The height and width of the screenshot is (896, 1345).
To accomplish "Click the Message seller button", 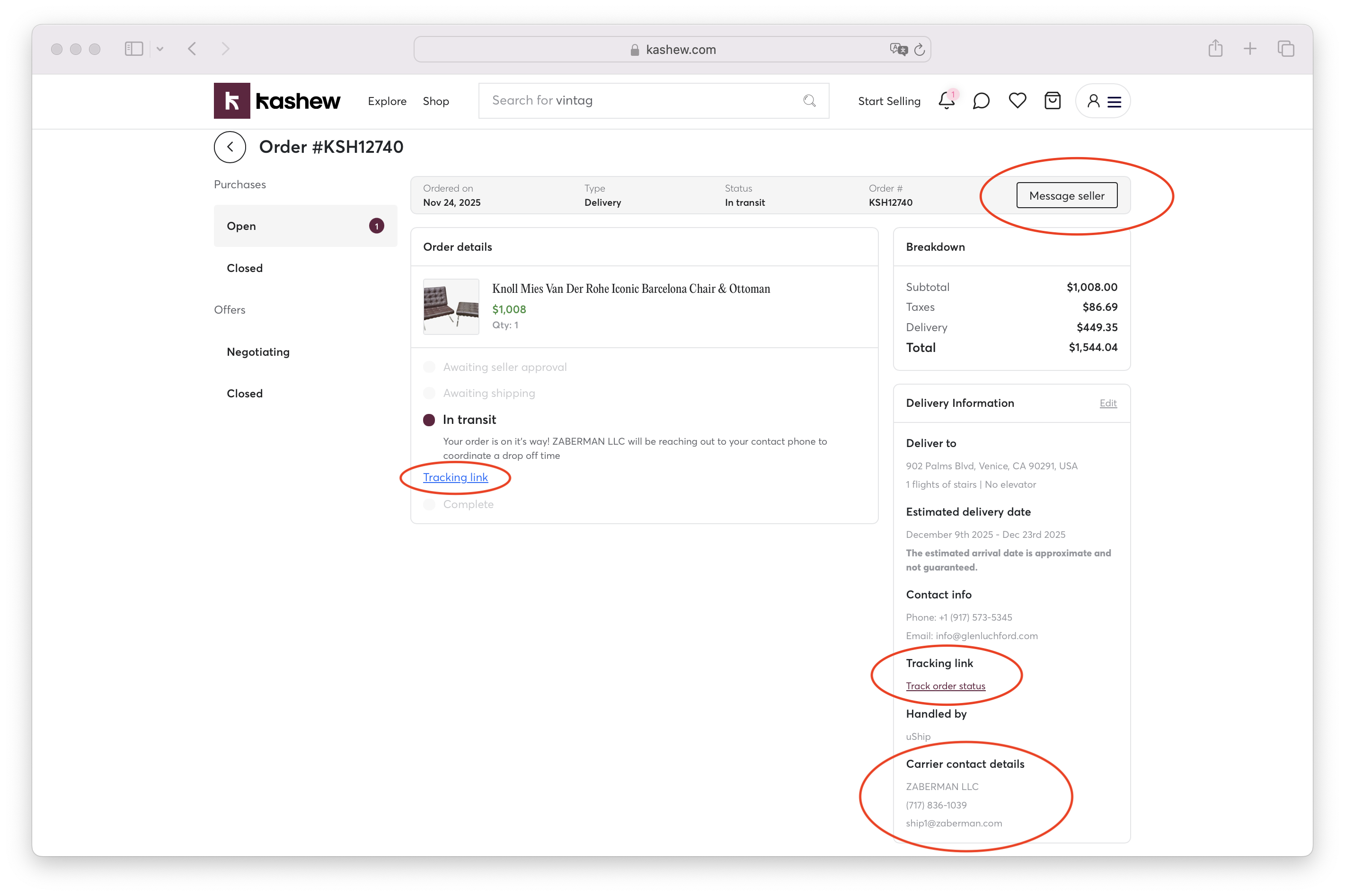I will (1066, 195).
